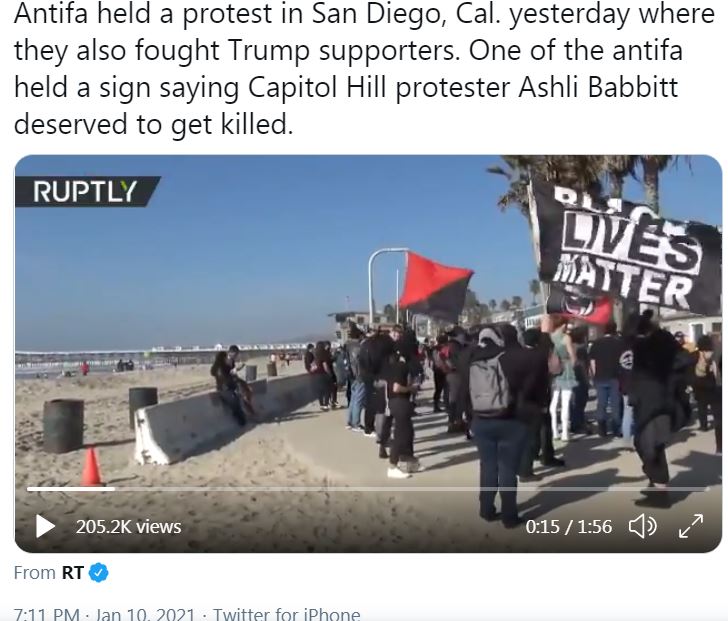The image size is (728, 621).
Task: Play the video with the triangle button
Action: pos(46,526)
